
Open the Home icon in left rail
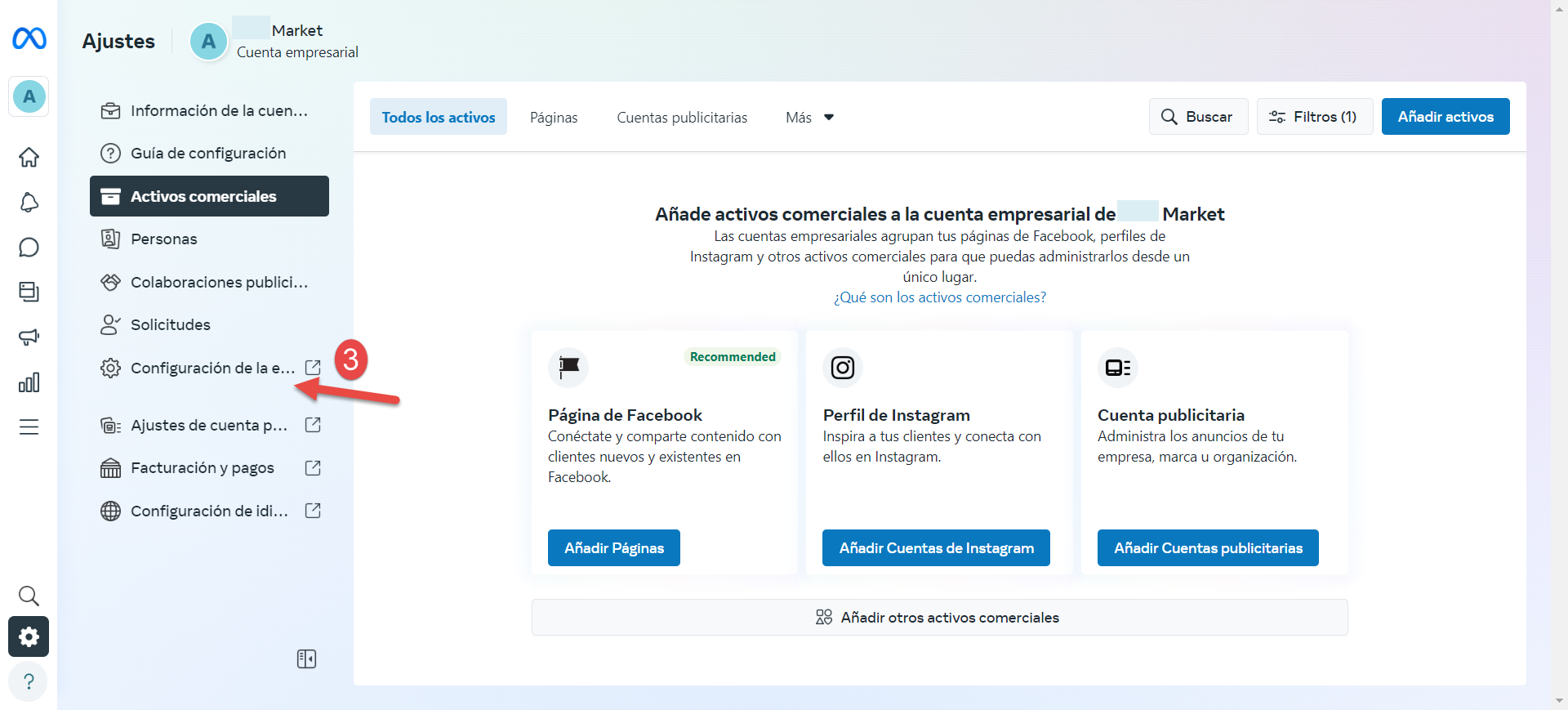coord(29,157)
